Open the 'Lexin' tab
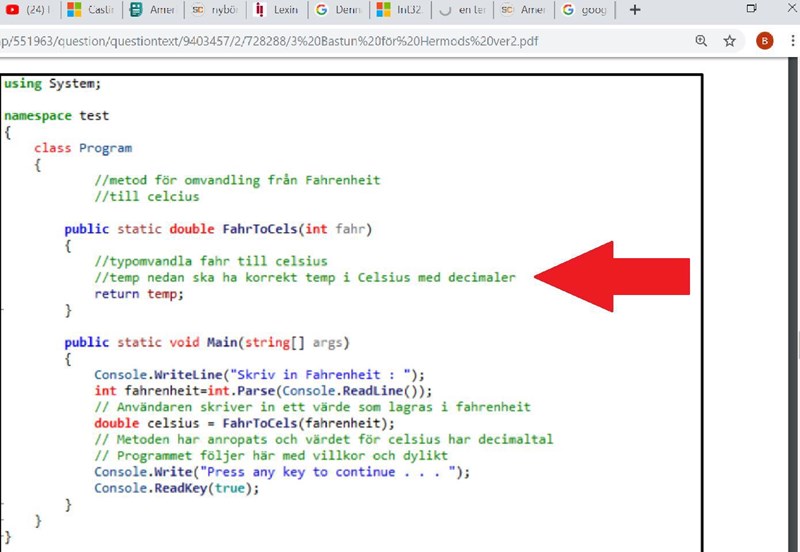The width and height of the screenshot is (800, 552). click(275, 10)
